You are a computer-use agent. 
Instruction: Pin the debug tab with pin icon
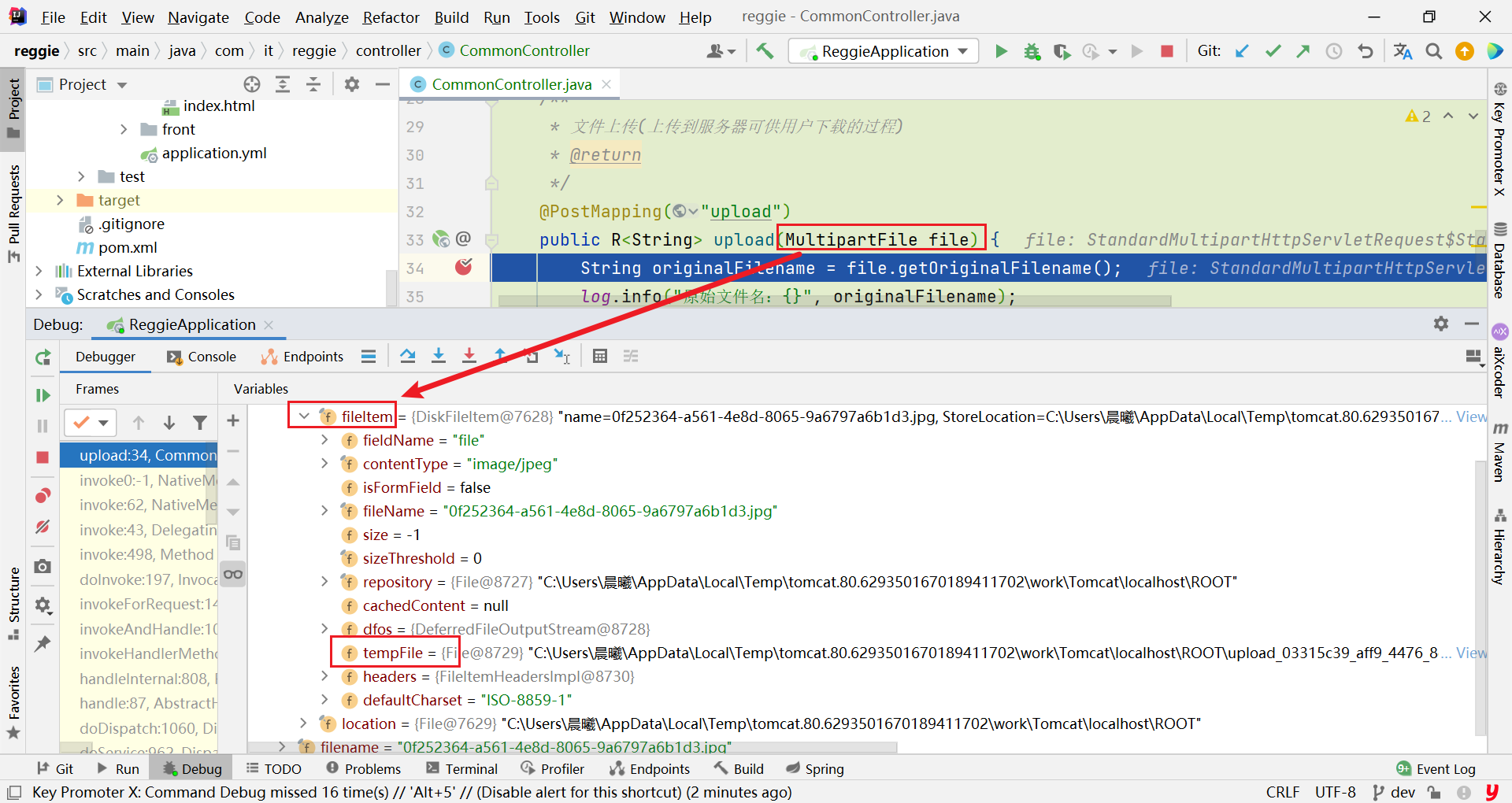43,643
